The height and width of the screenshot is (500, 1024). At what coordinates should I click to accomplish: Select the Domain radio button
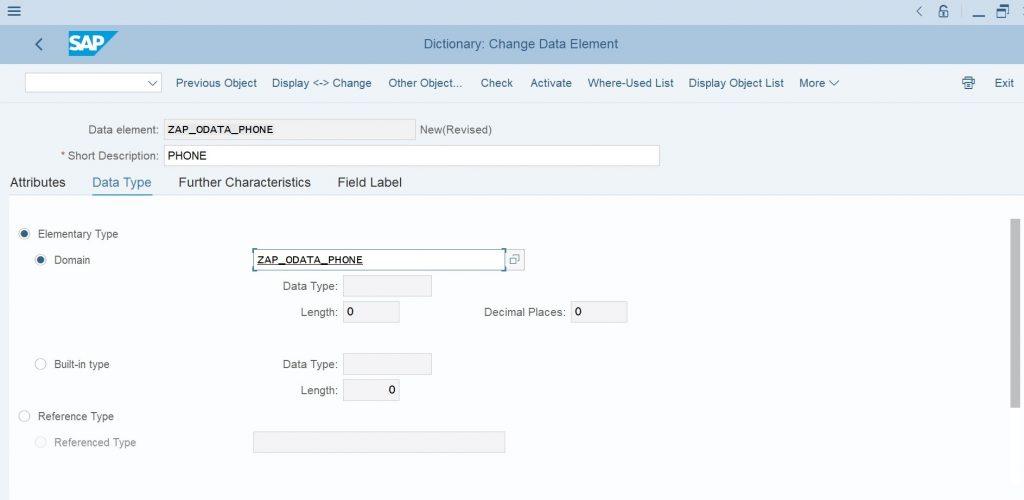(40, 260)
